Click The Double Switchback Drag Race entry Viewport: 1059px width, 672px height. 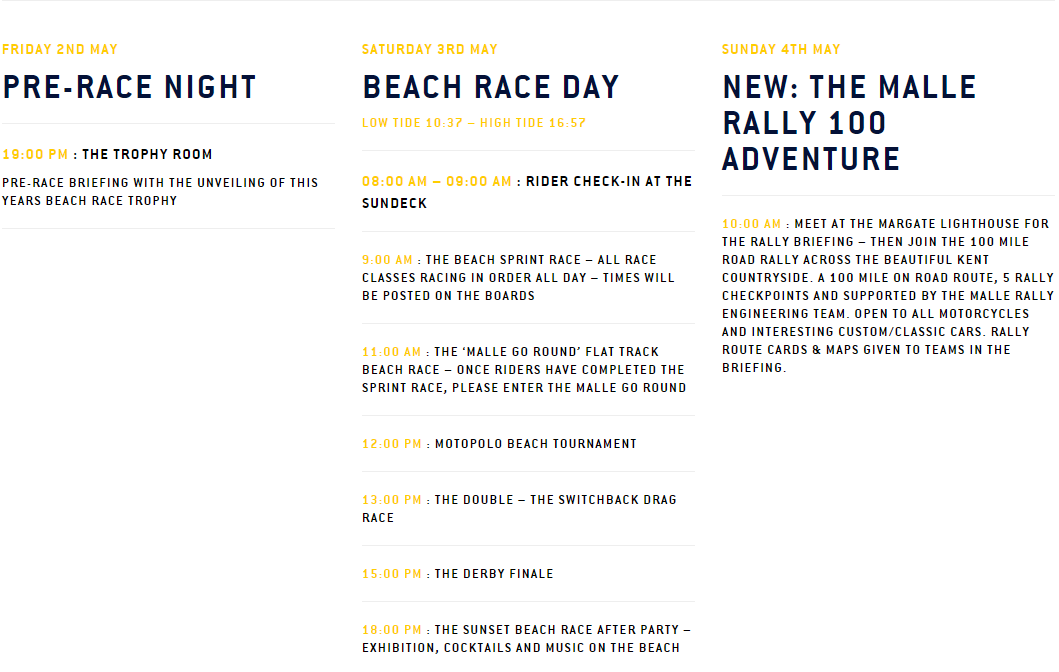(x=519, y=509)
